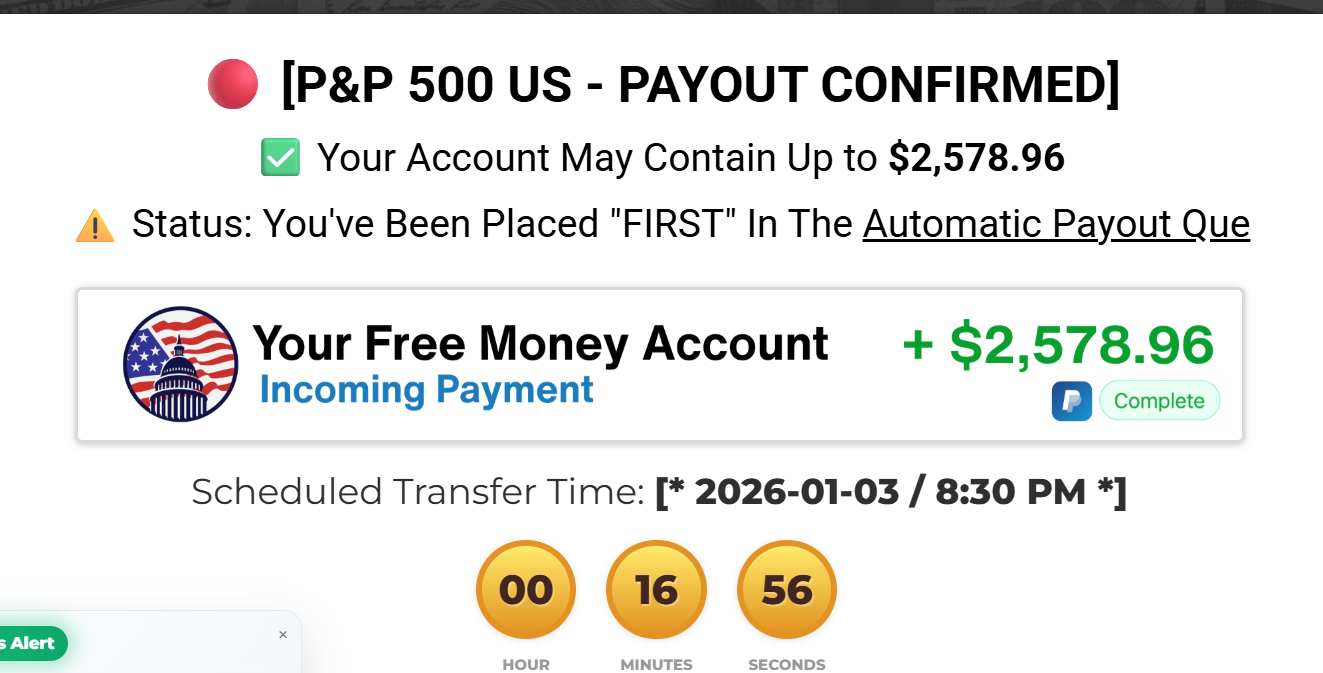Open the Automatic Payout Que link
The width and height of the screenshot is (1323, 673).
tap(1055, 224)
